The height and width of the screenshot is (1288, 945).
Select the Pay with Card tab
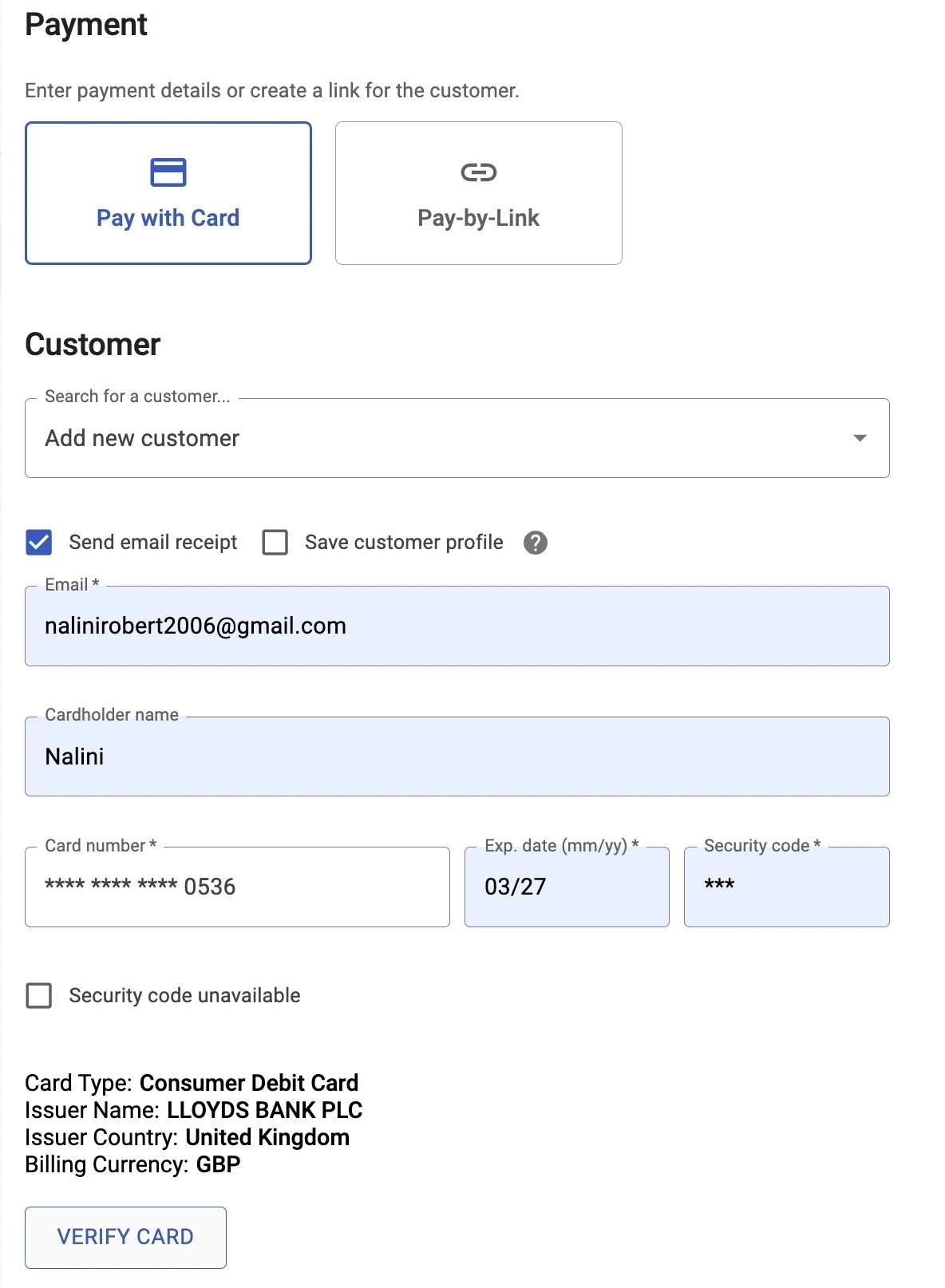pyautogui.click(x=168, y=193)
